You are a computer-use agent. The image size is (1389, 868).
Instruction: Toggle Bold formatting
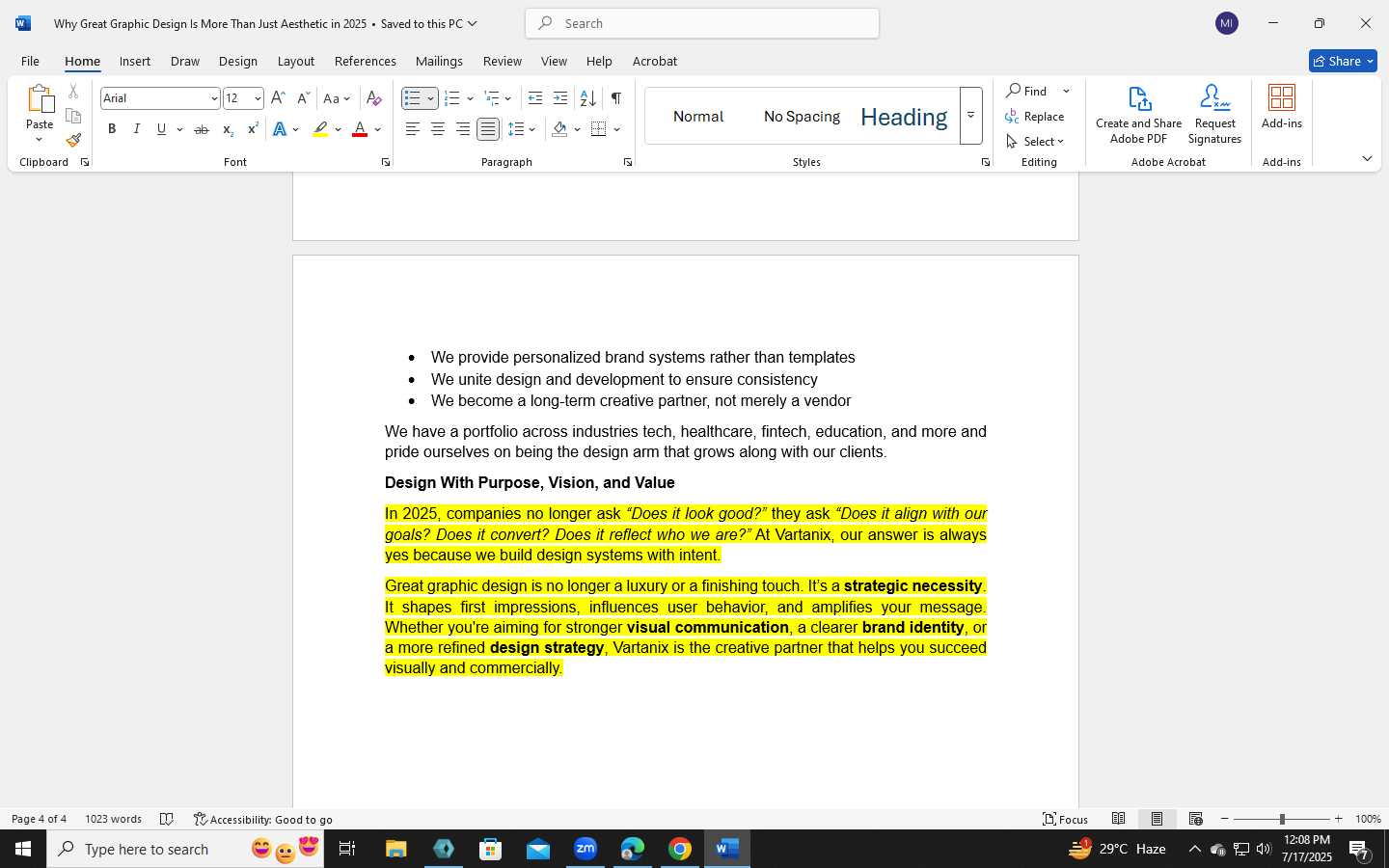(112, 129)
